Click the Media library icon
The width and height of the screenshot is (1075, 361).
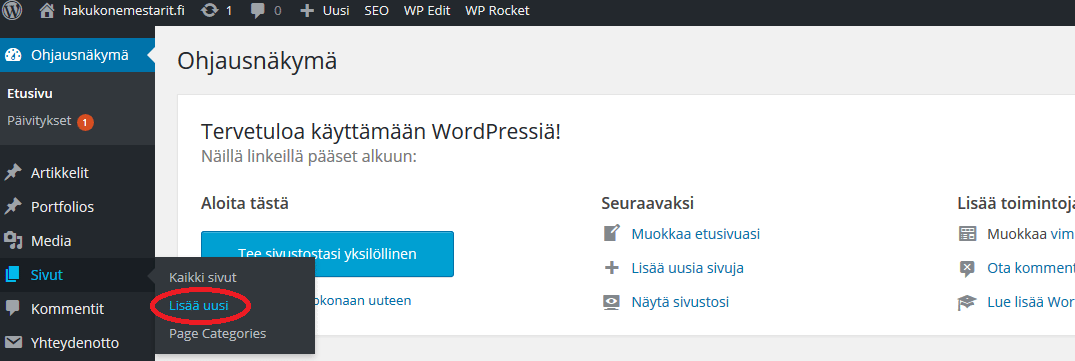click(12, 240)
